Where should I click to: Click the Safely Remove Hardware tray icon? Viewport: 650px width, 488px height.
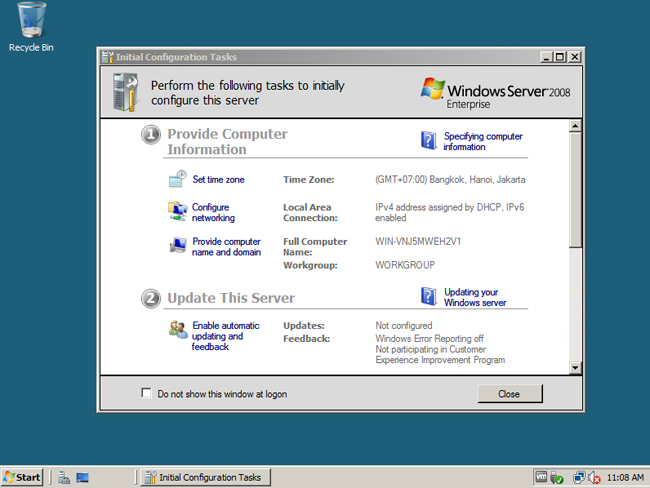click(556, 478)
